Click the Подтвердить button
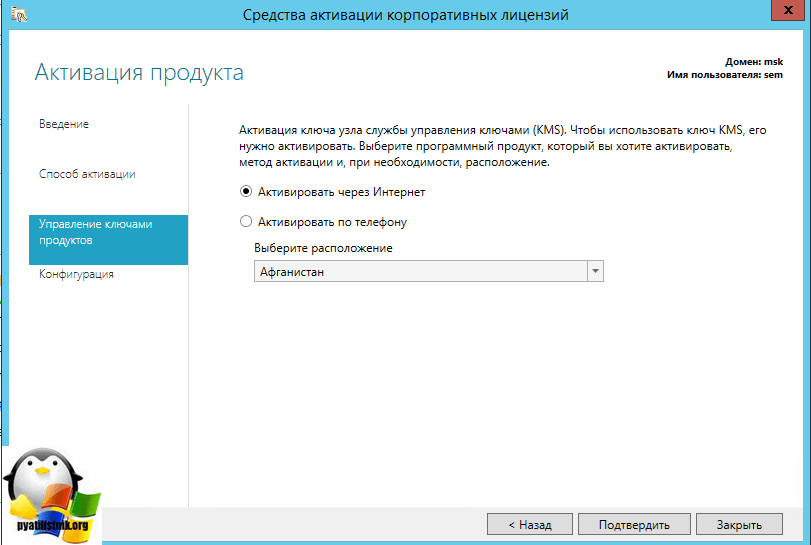 point(634,524)
